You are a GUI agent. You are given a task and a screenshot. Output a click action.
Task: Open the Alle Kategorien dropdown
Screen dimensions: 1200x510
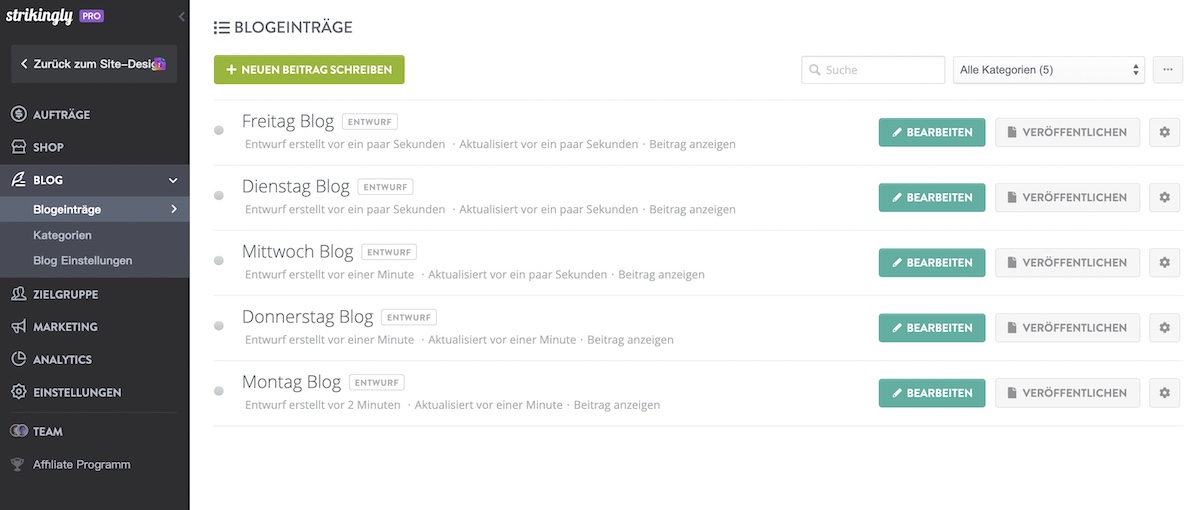coord(1048,70)
